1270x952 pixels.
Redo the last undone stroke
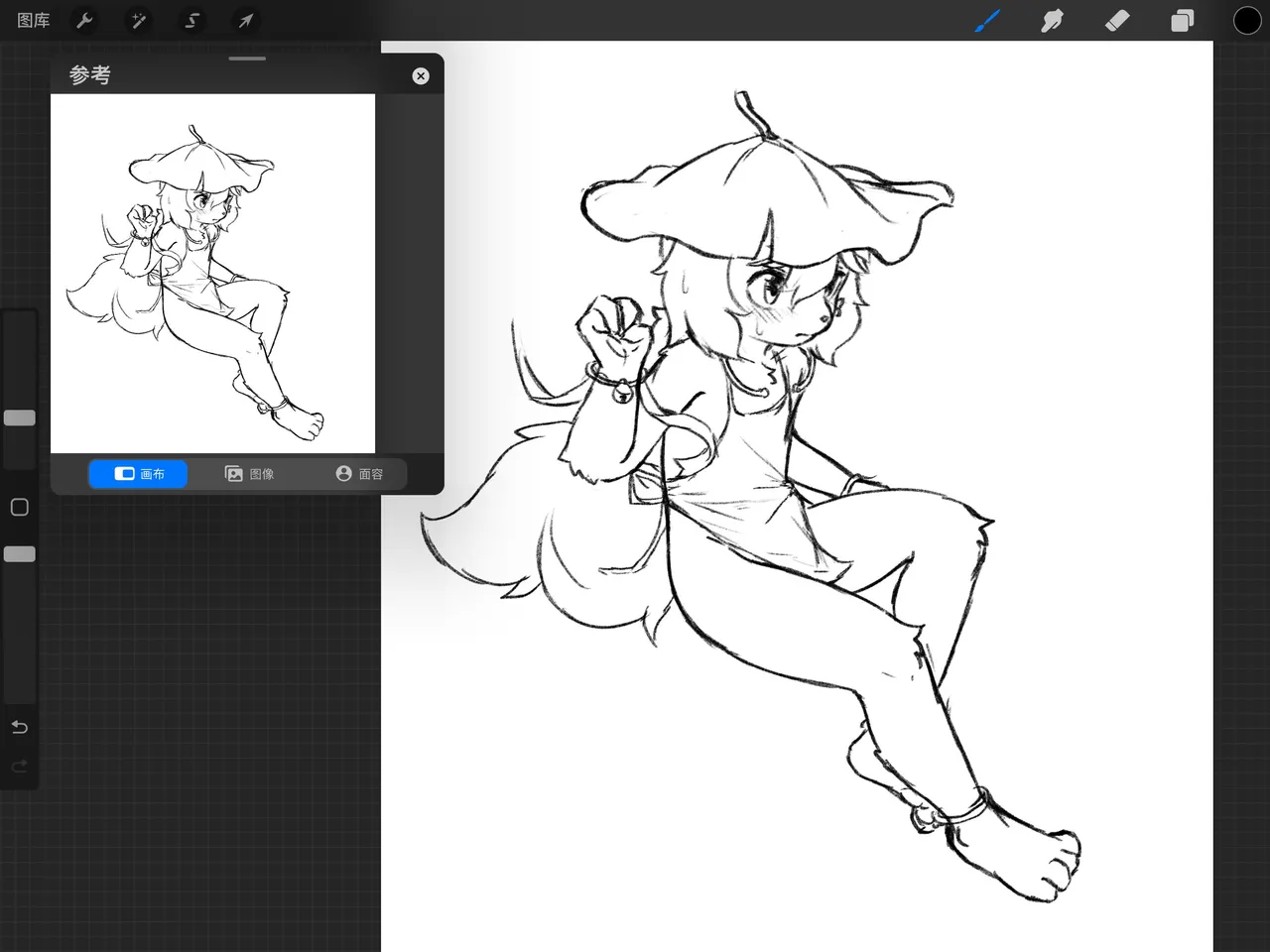pos(19,767)
